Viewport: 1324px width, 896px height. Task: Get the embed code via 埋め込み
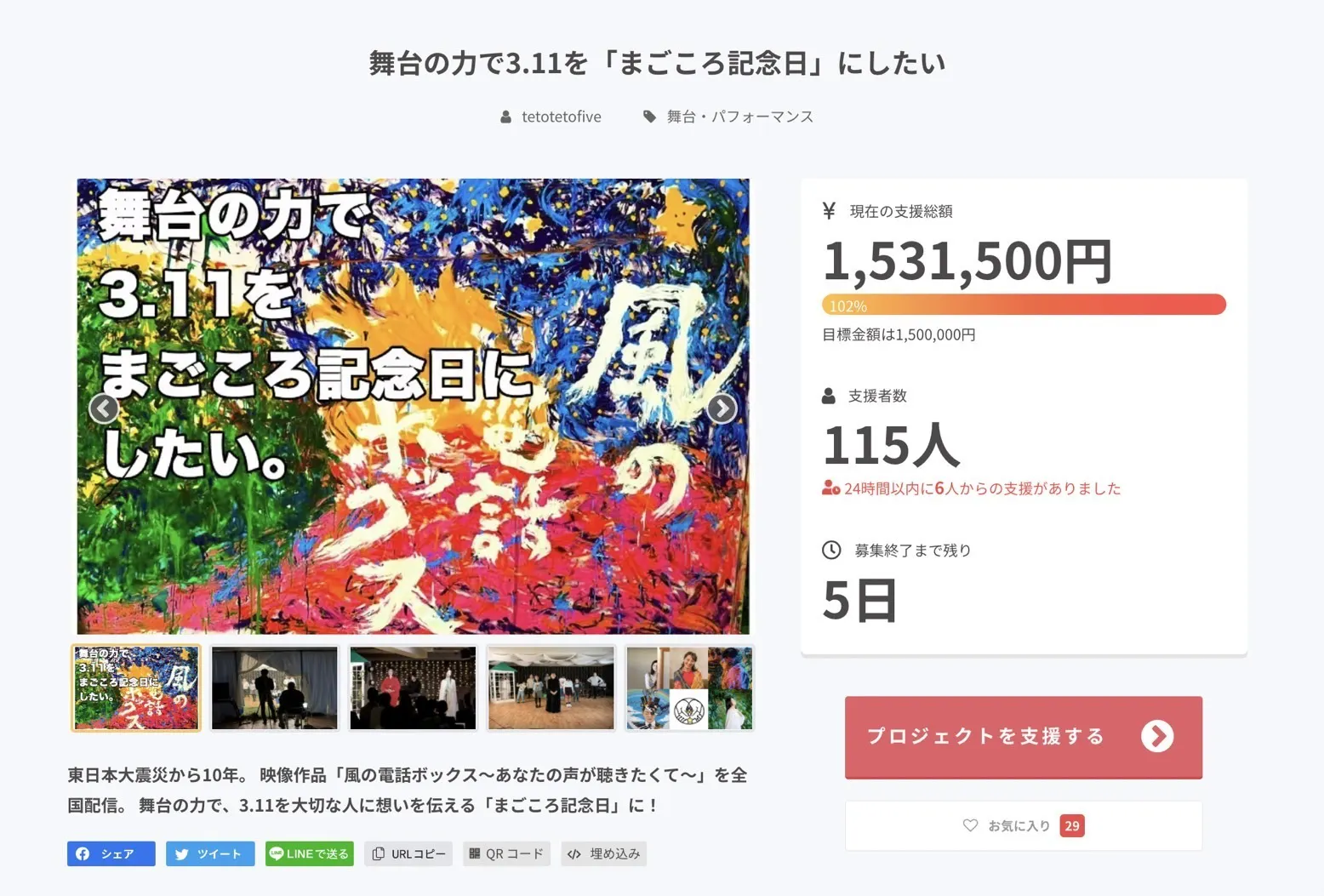[603, 853]
